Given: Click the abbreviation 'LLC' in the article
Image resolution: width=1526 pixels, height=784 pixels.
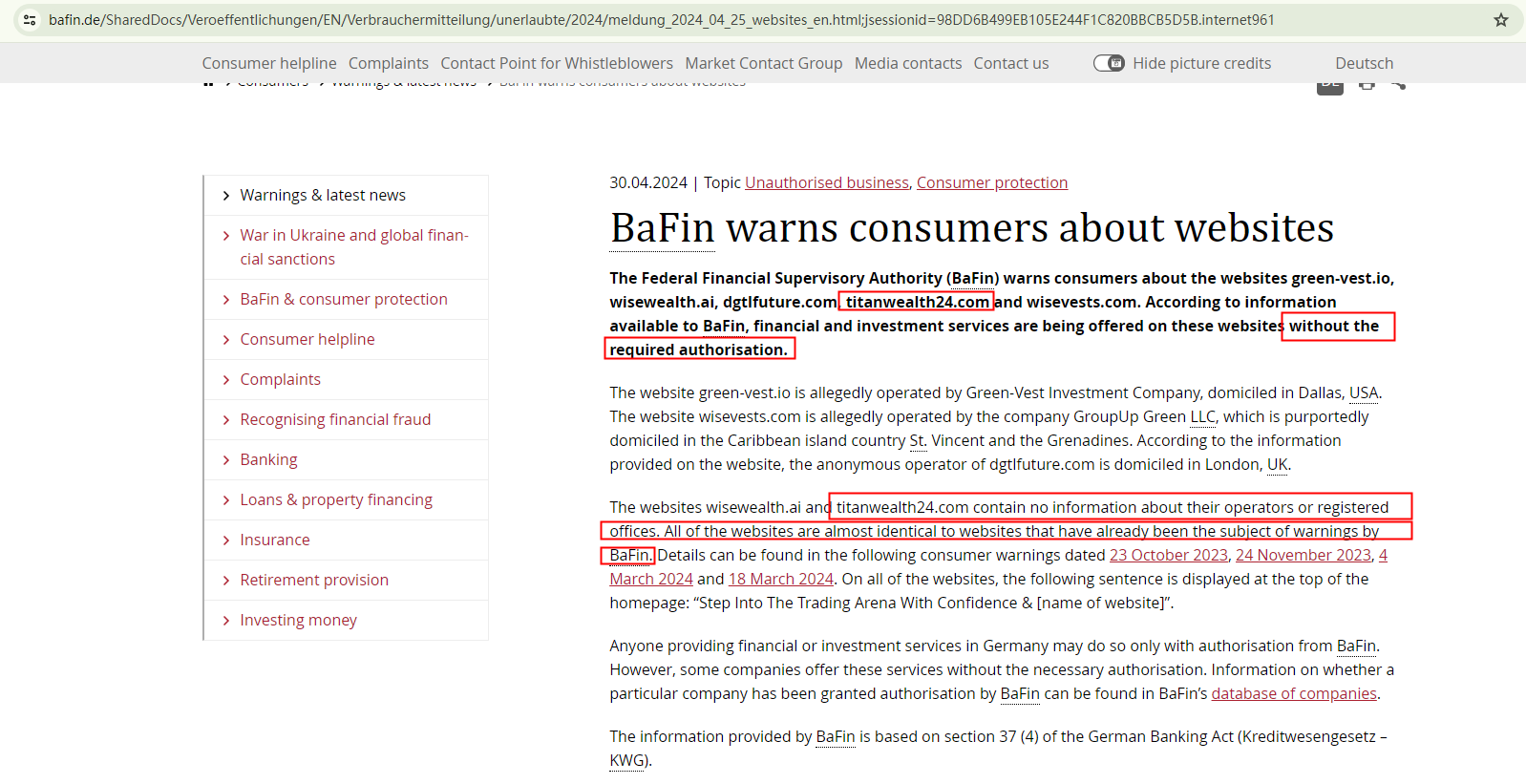Looking at the screenshot, I should tap(1202, 416).
